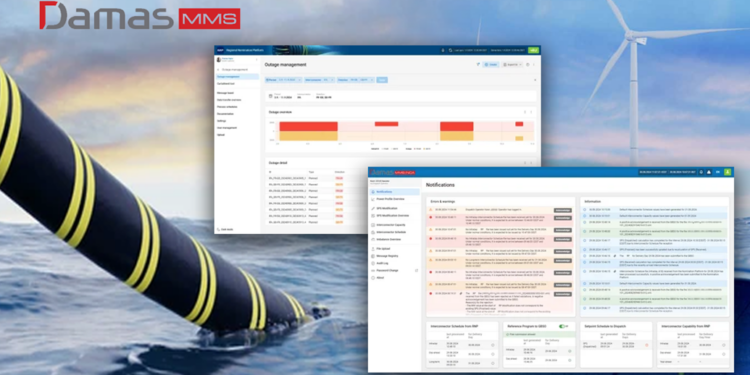Acknowledge the second error notification
This screenshot has width=750, height=375.
tap(562, 239)
